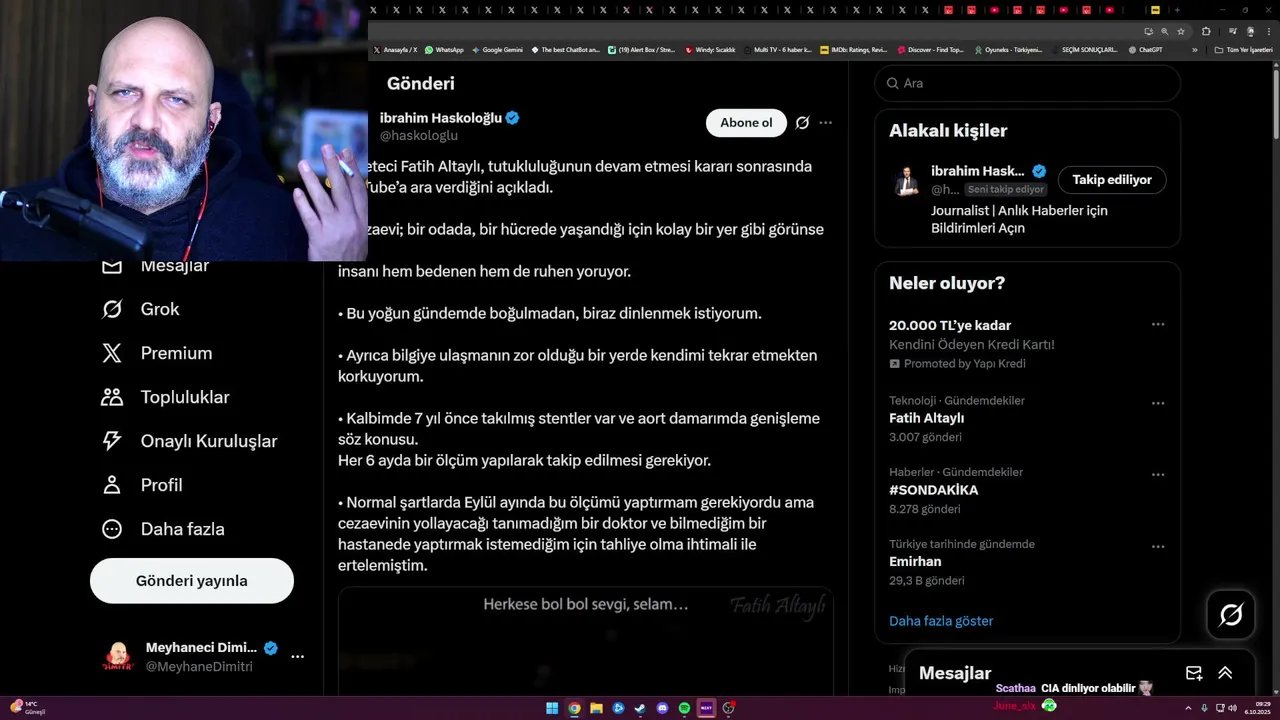
Task: Go to Profil page
Action: coord(141,485)
